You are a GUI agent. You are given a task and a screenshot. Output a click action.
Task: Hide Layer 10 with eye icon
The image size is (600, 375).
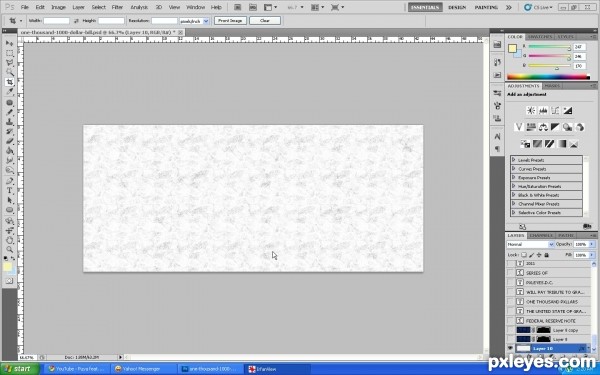click(x=510, y=348)
